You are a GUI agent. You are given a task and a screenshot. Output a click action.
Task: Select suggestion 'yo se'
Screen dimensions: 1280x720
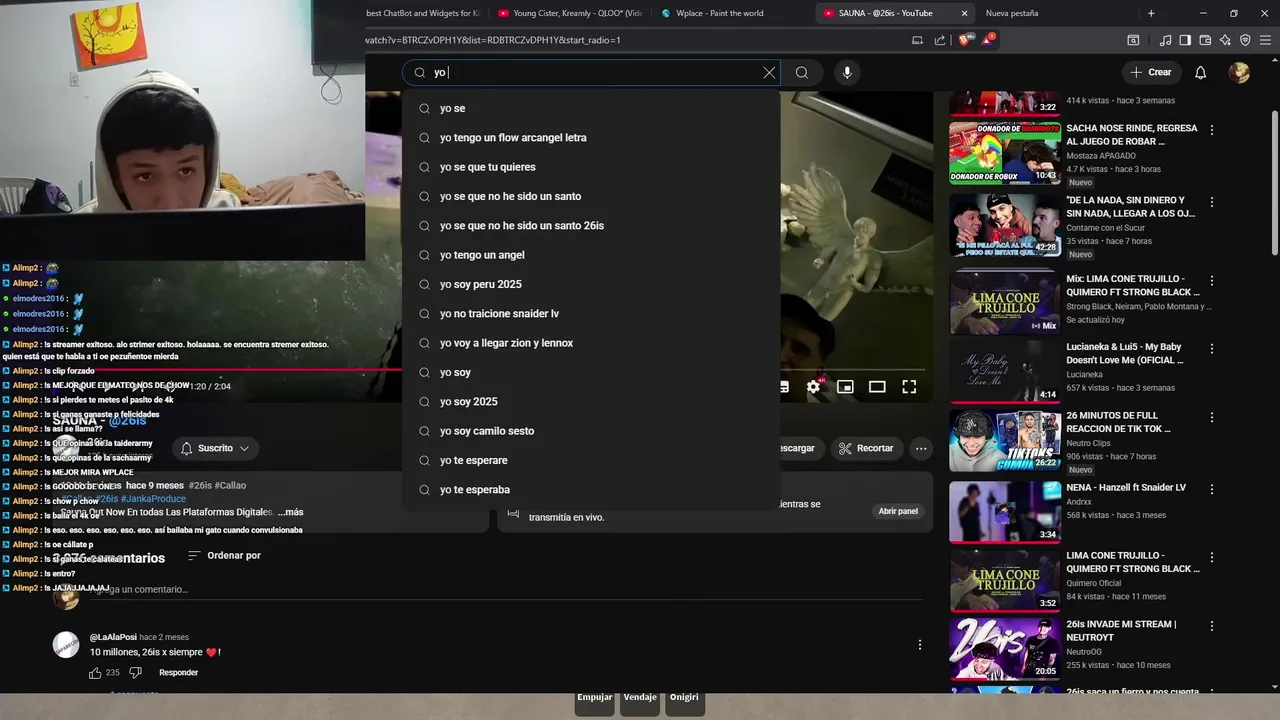(x=591, y=108)
